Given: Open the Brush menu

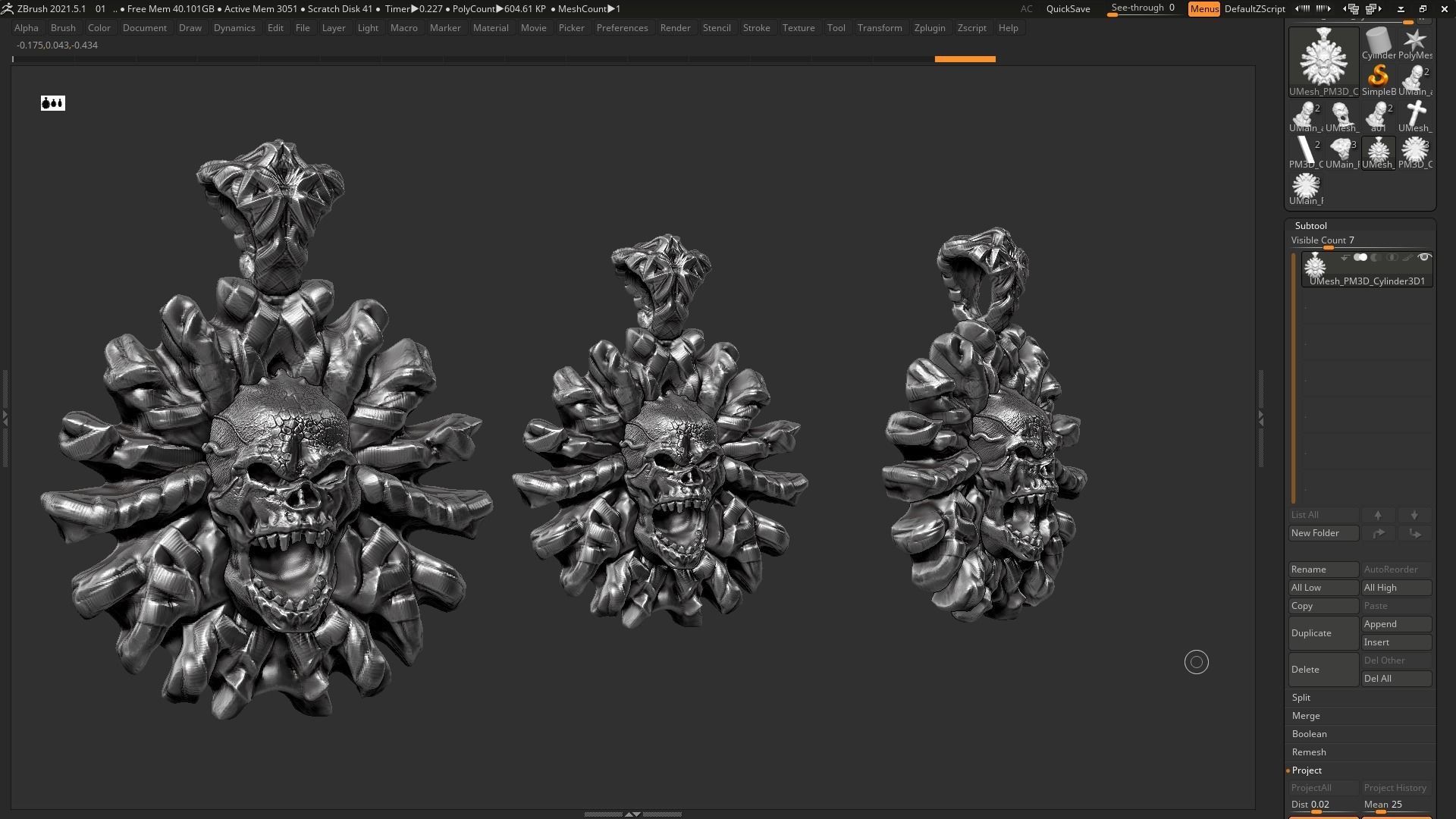Looking at the screenshot, I should pos(63,28).
